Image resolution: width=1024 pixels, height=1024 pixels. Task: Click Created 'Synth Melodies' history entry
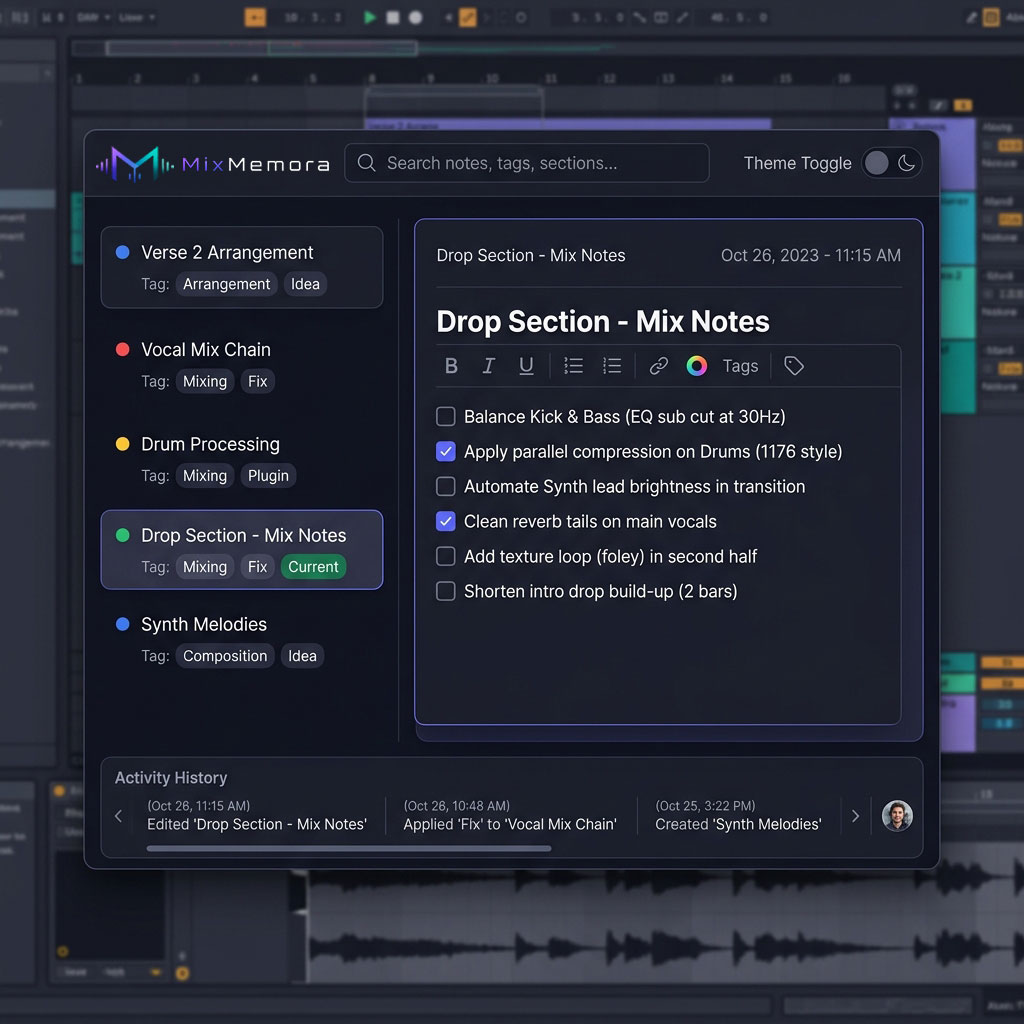(x=738, y=815)
